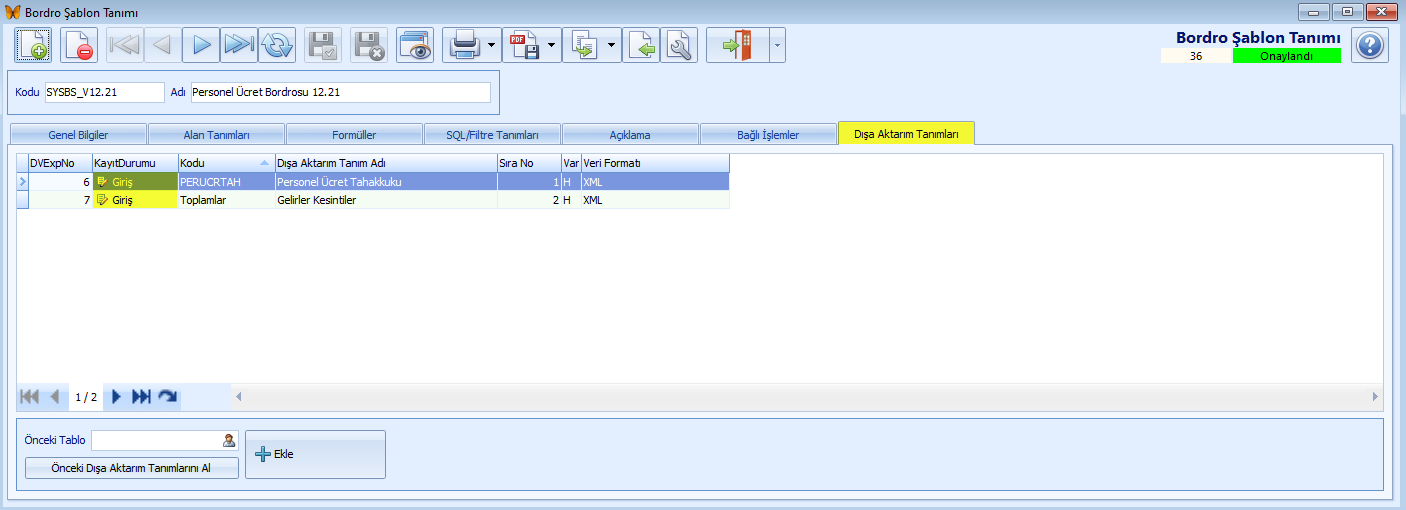Go to the last record using toolbar arrow

pyautogui.click(x=238, y=46)
